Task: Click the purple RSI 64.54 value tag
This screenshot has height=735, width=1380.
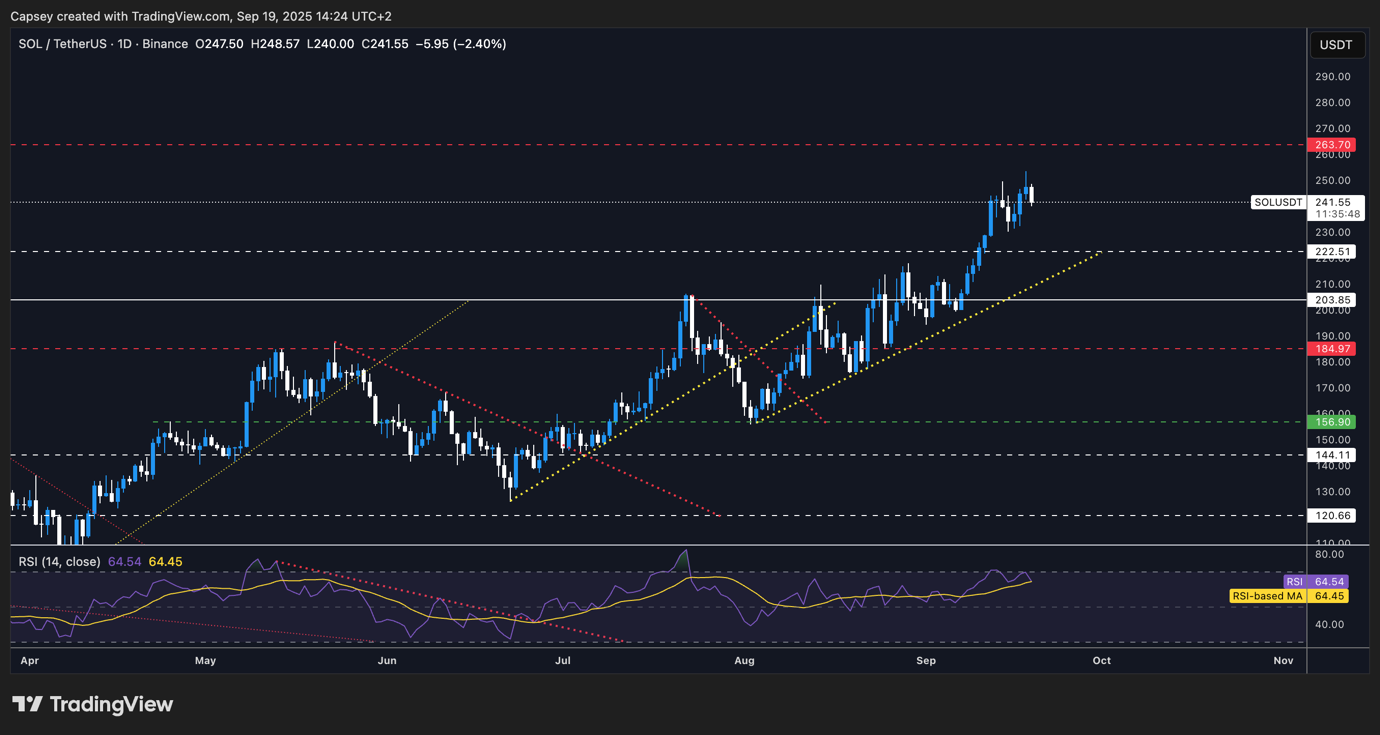Action: [x=1316, y=581]
